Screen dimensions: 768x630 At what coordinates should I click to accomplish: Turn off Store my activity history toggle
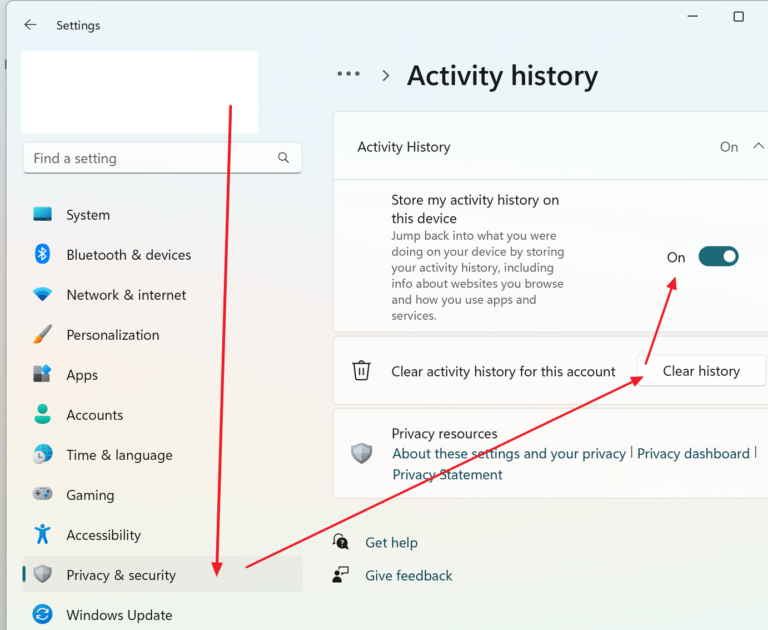[x=718, y=256]
